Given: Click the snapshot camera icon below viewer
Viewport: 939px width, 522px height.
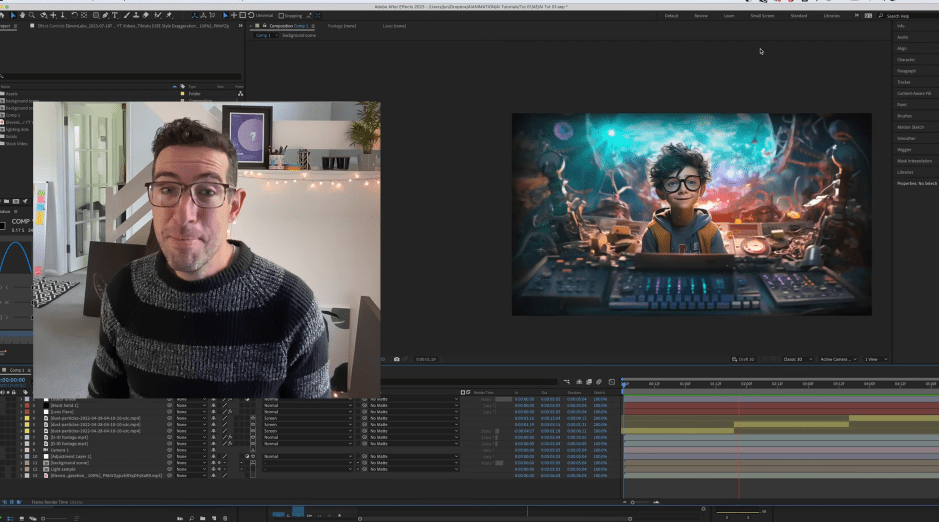Looking at the screenshot, I should (x=397, y=359).
